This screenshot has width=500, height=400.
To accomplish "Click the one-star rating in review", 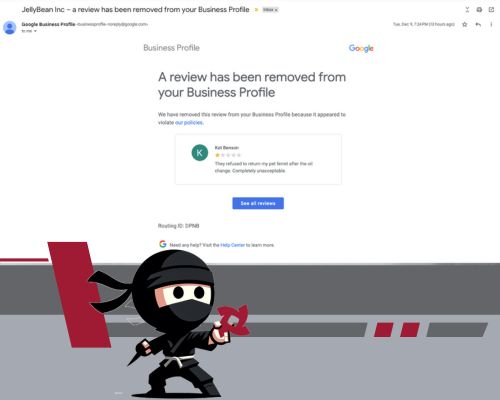I will click(228, 155).
